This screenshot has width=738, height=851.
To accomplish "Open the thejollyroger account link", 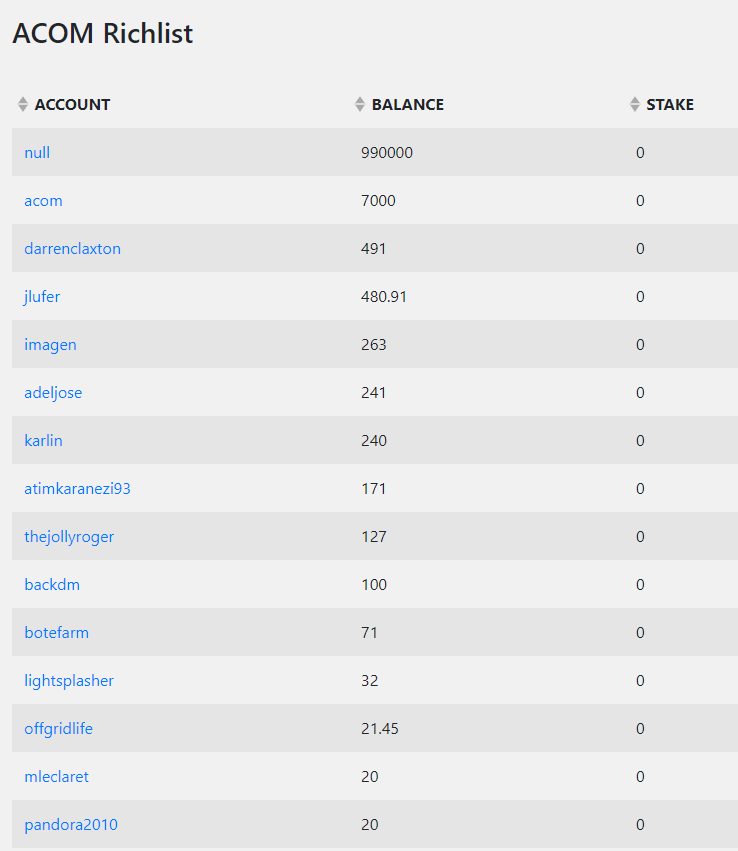I will [x=69, y=537].
